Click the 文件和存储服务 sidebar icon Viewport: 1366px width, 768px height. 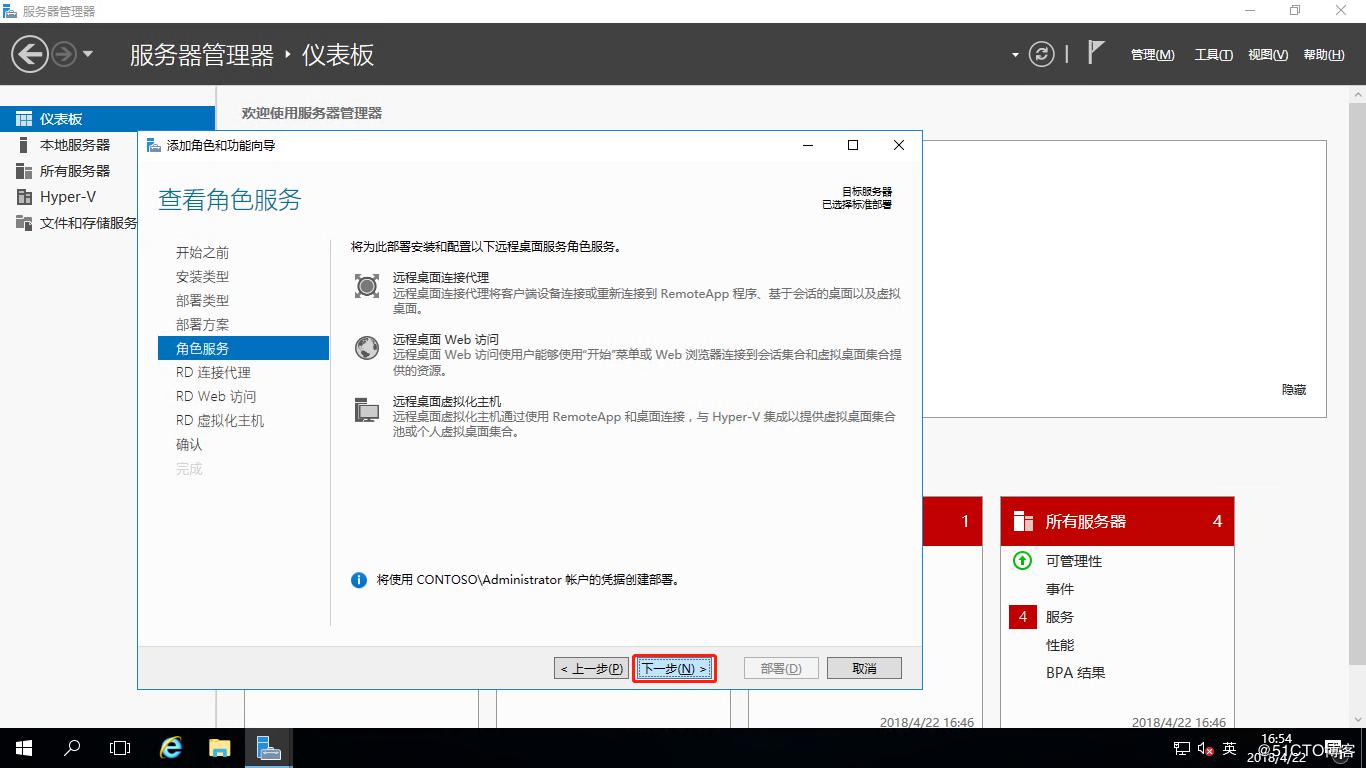(24, 223)
